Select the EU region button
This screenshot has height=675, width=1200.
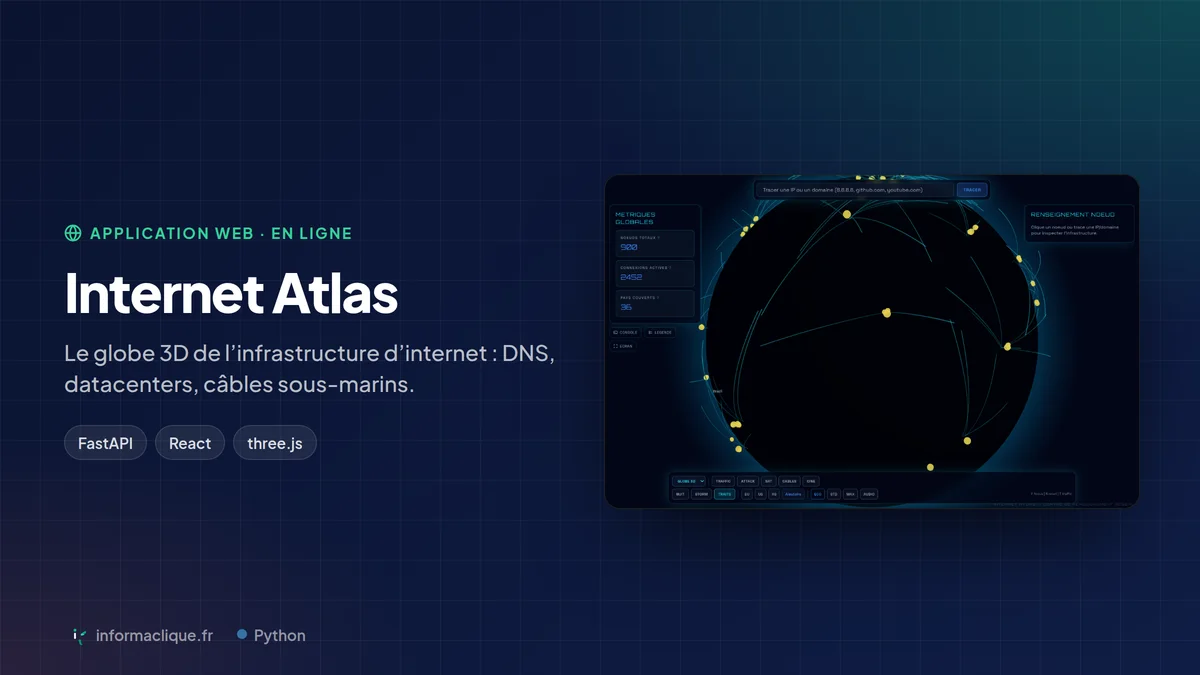coord(747,494)
